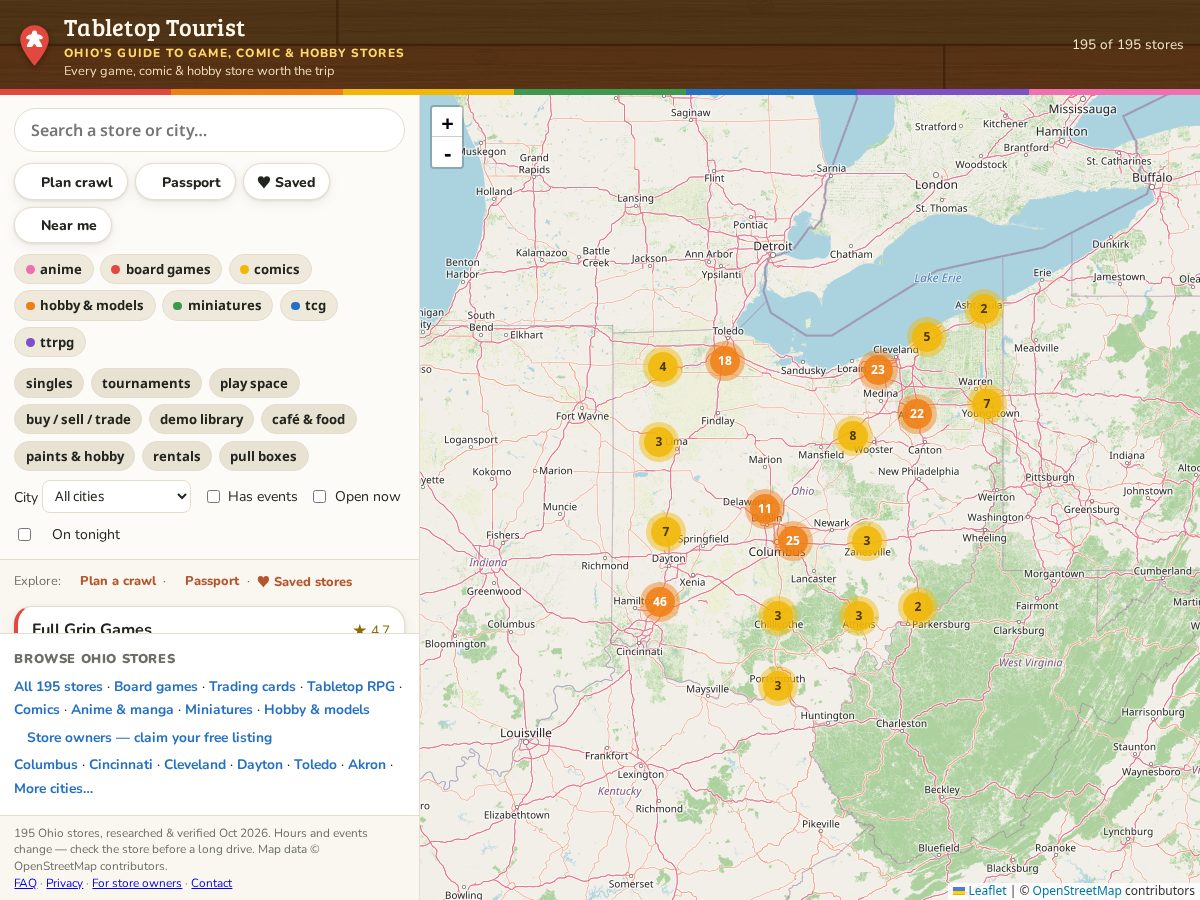
Task: Browse stores in Cincinnati link
Action: 121,765
